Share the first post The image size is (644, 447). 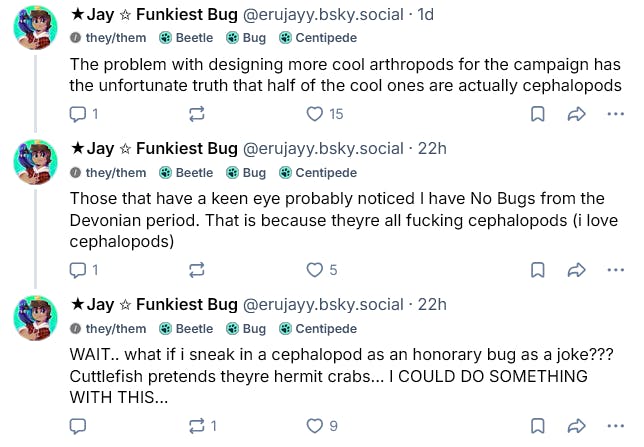tap(576, 113)
